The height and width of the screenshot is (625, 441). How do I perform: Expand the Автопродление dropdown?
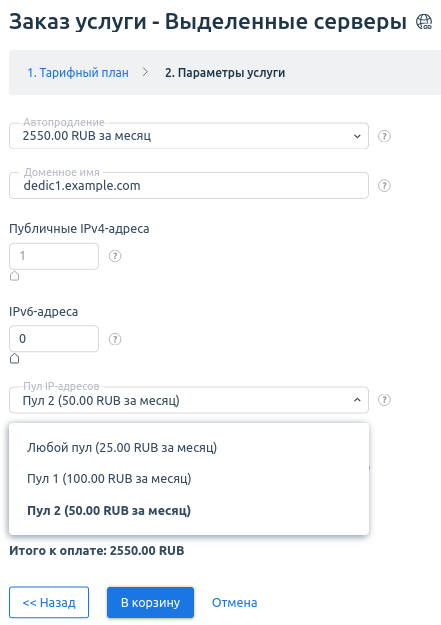(x=189, y=136)
